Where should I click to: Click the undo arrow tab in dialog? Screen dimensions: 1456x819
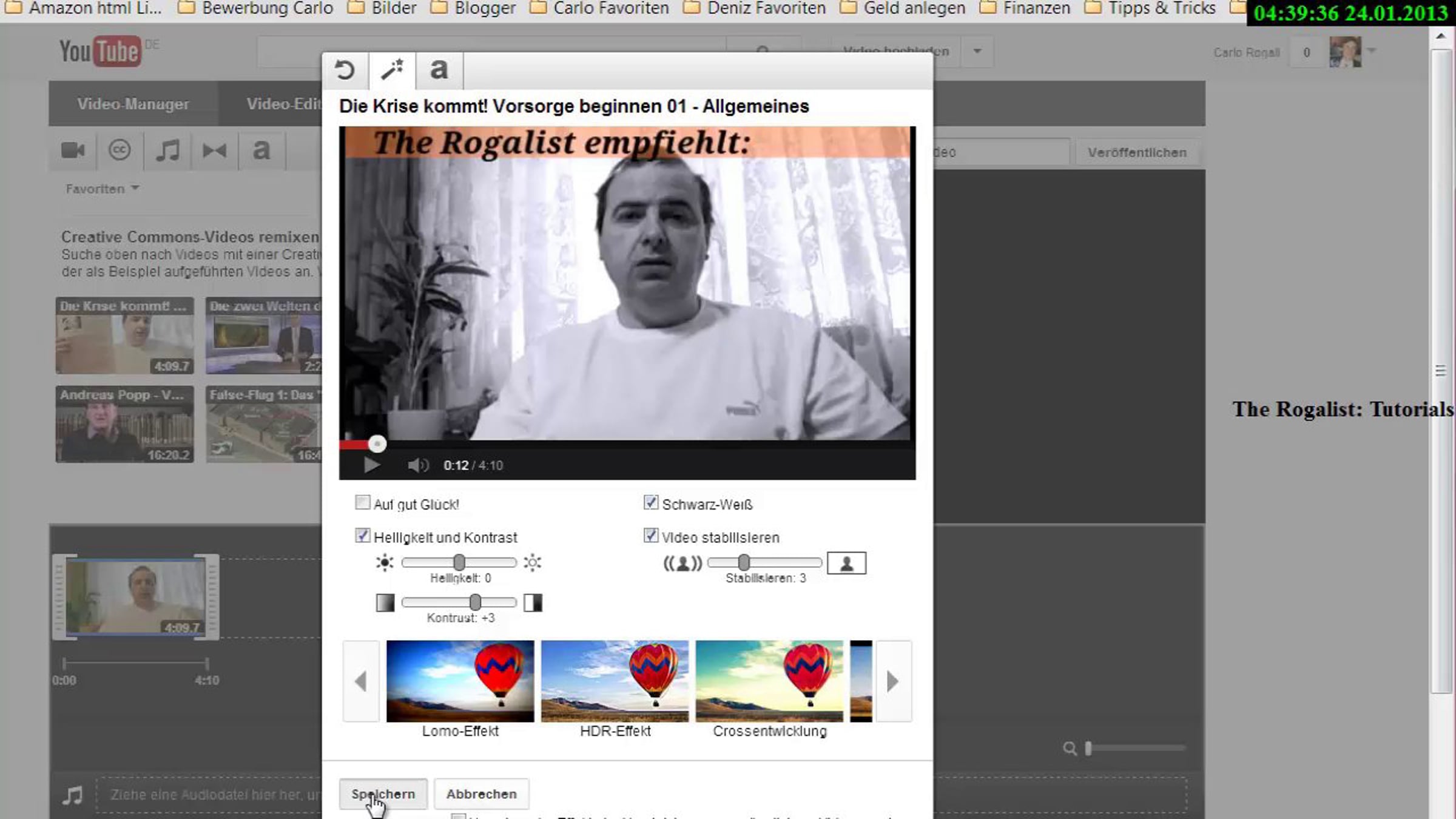click(345, 70)
